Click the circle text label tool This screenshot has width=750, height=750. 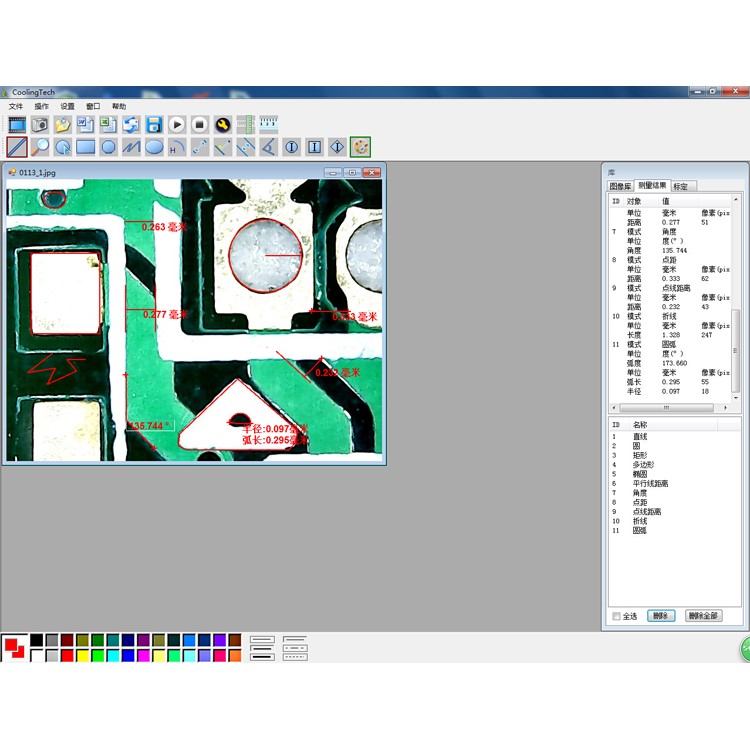pyautogui.click(x=291, y=147)
